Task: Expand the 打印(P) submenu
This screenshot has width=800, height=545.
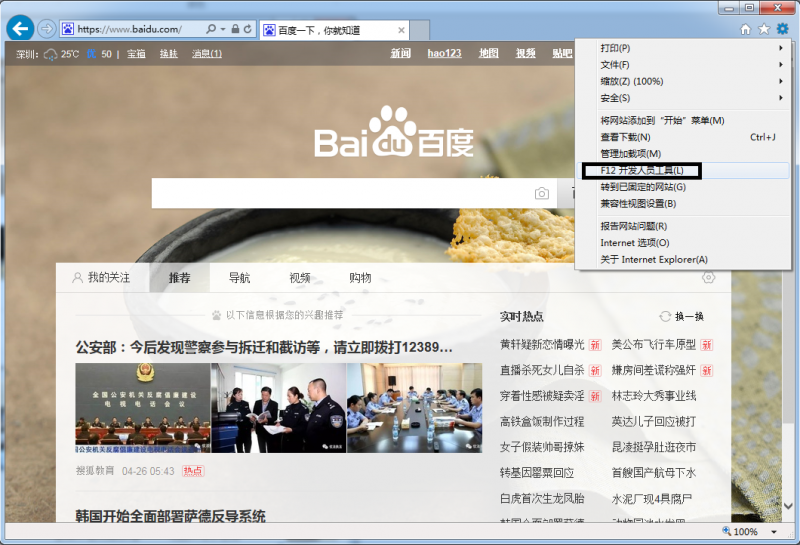Action: [x=781, y=48]
